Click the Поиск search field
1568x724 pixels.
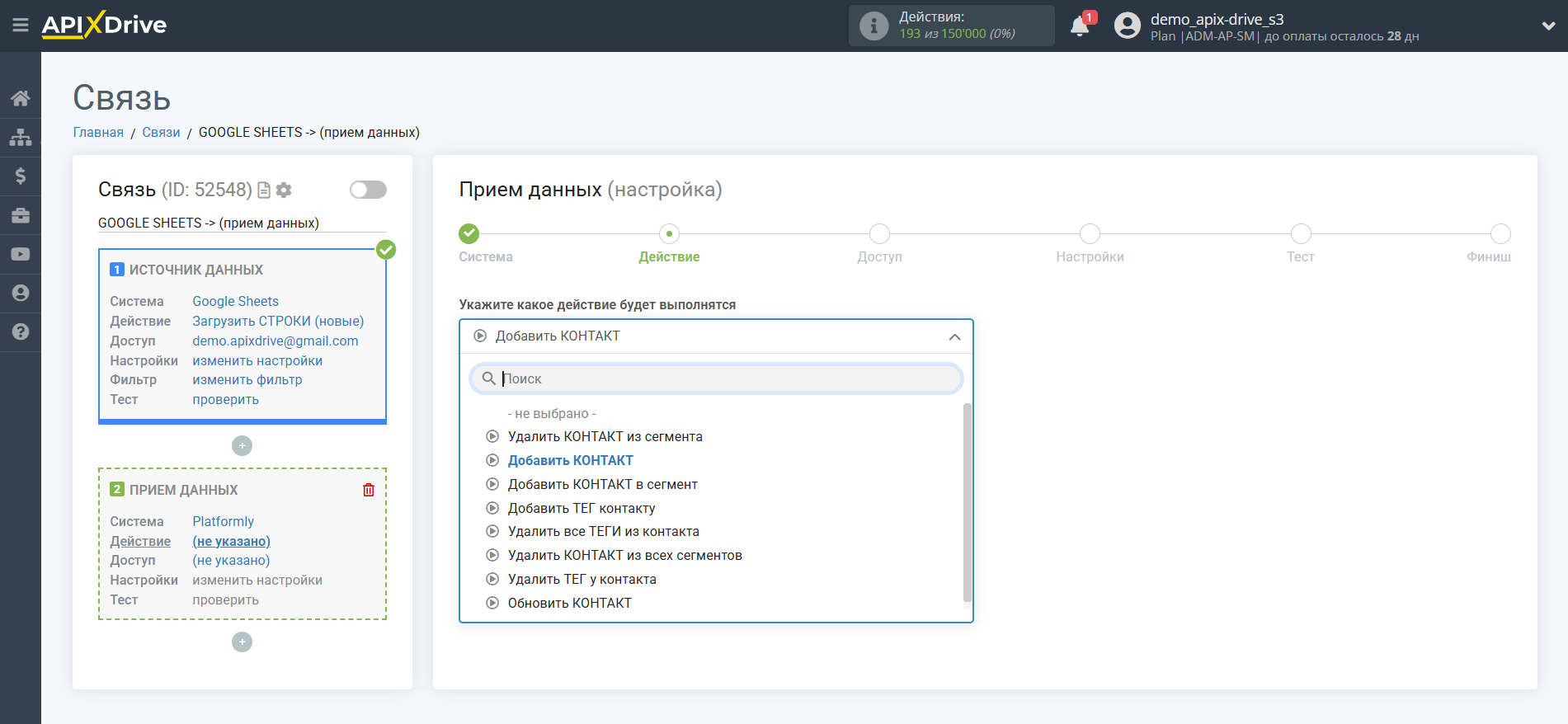click(716, 378)
